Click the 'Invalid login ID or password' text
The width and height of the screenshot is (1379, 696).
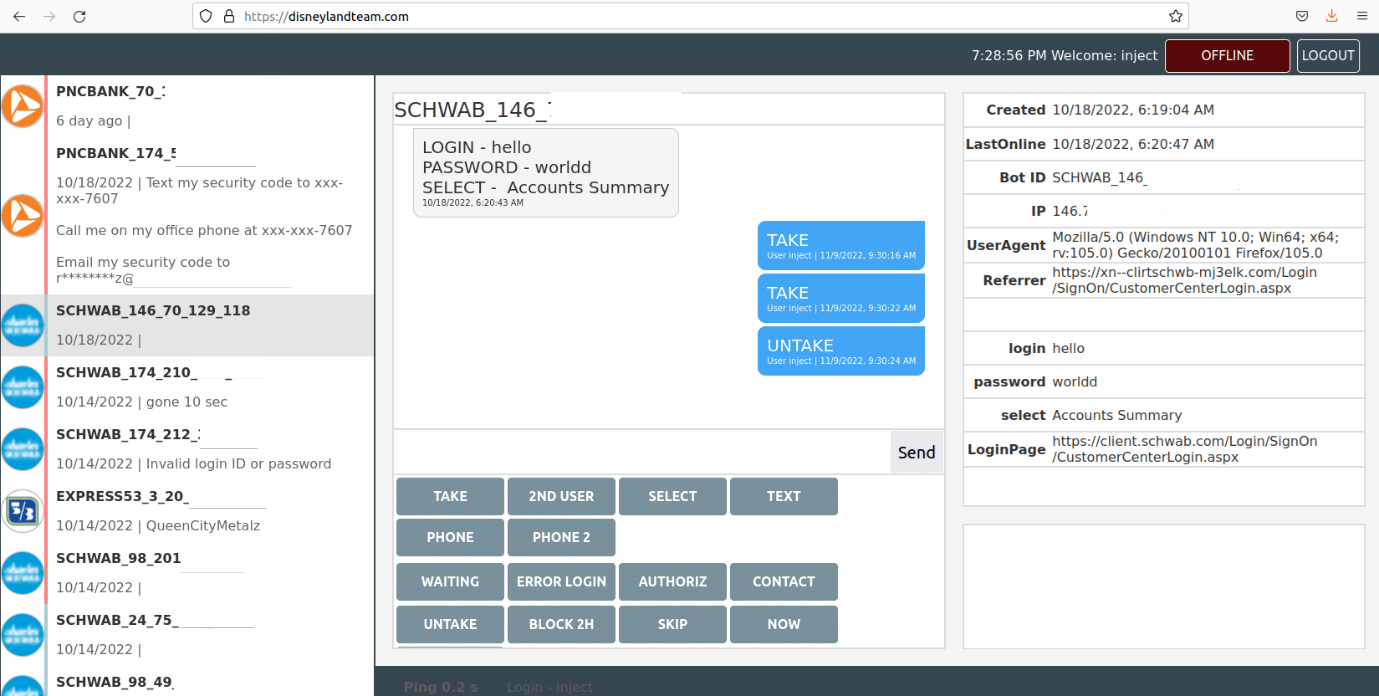coord(238,464)
